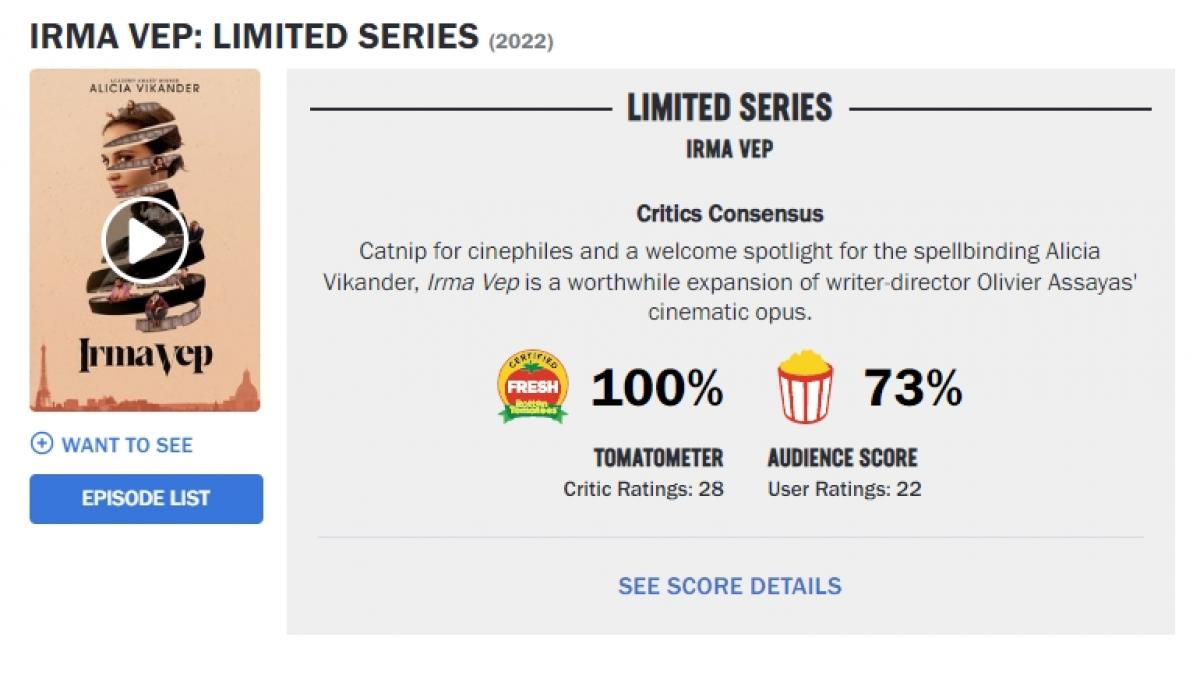Click the Certified Fresh tomato badge
This screenshot has height=680, width=1200.
(x=533, y=386)
